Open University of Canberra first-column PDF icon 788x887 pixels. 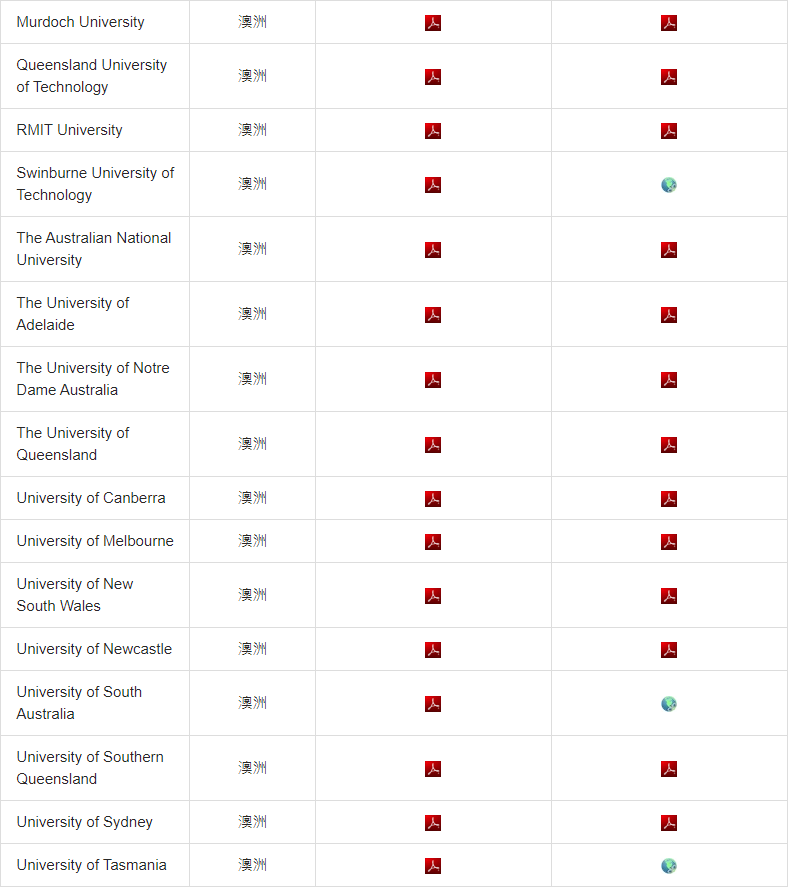433,498
